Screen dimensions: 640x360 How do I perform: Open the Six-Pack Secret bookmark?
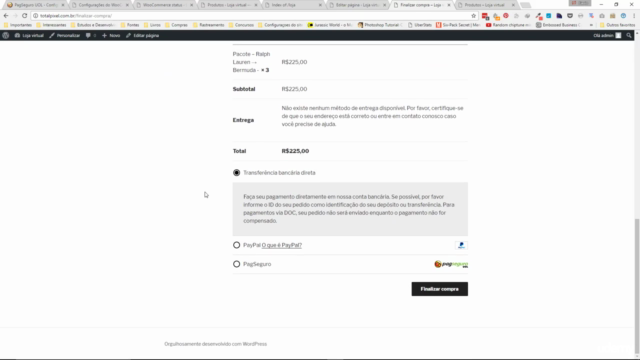pos(458,25)
